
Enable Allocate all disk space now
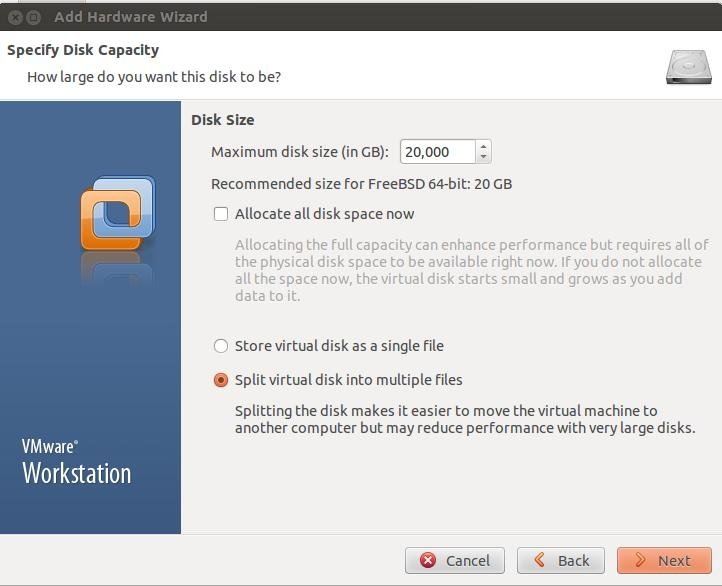(221, 214)
